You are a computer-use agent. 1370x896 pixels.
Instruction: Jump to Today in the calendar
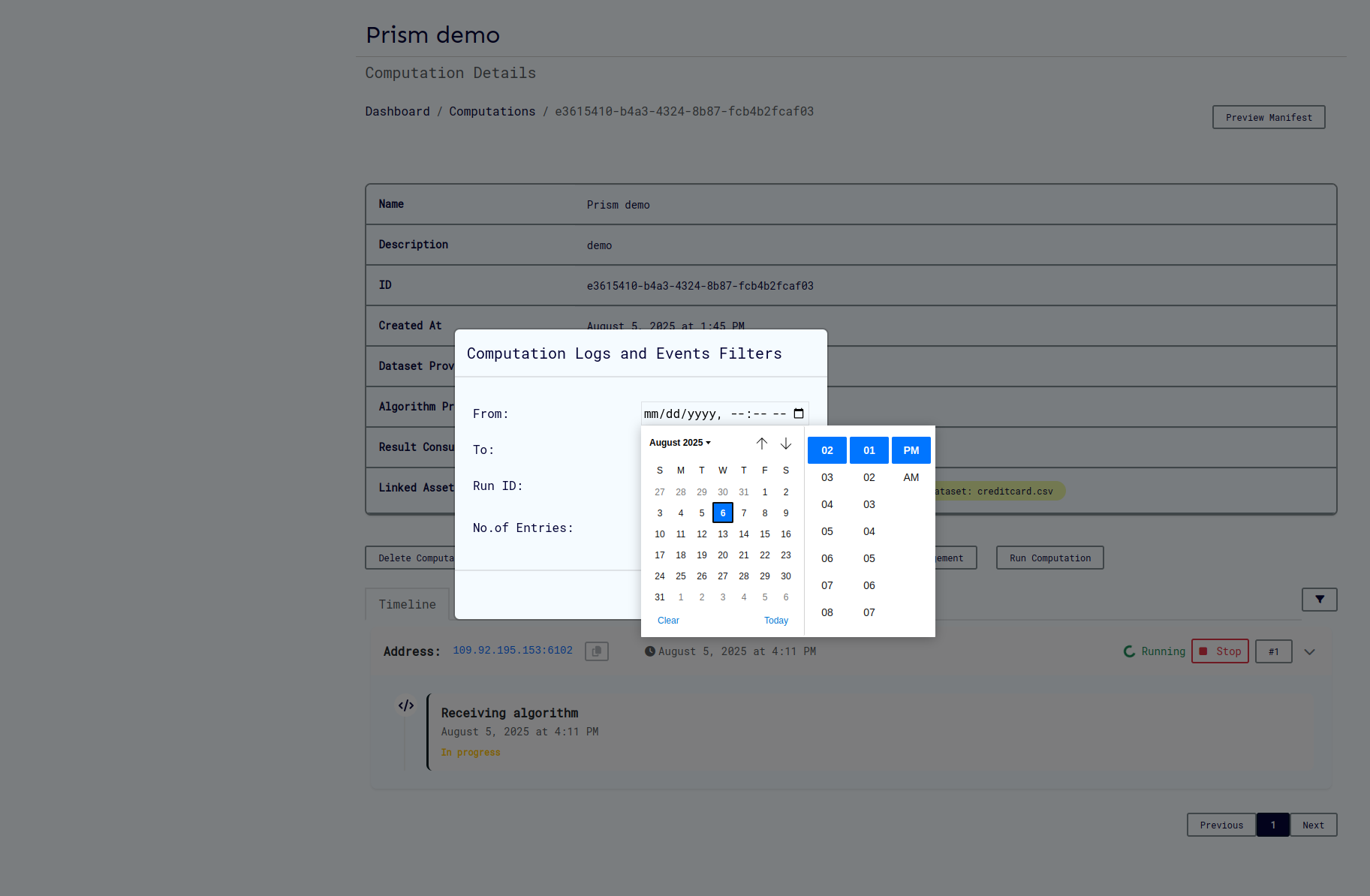[776, 621]
